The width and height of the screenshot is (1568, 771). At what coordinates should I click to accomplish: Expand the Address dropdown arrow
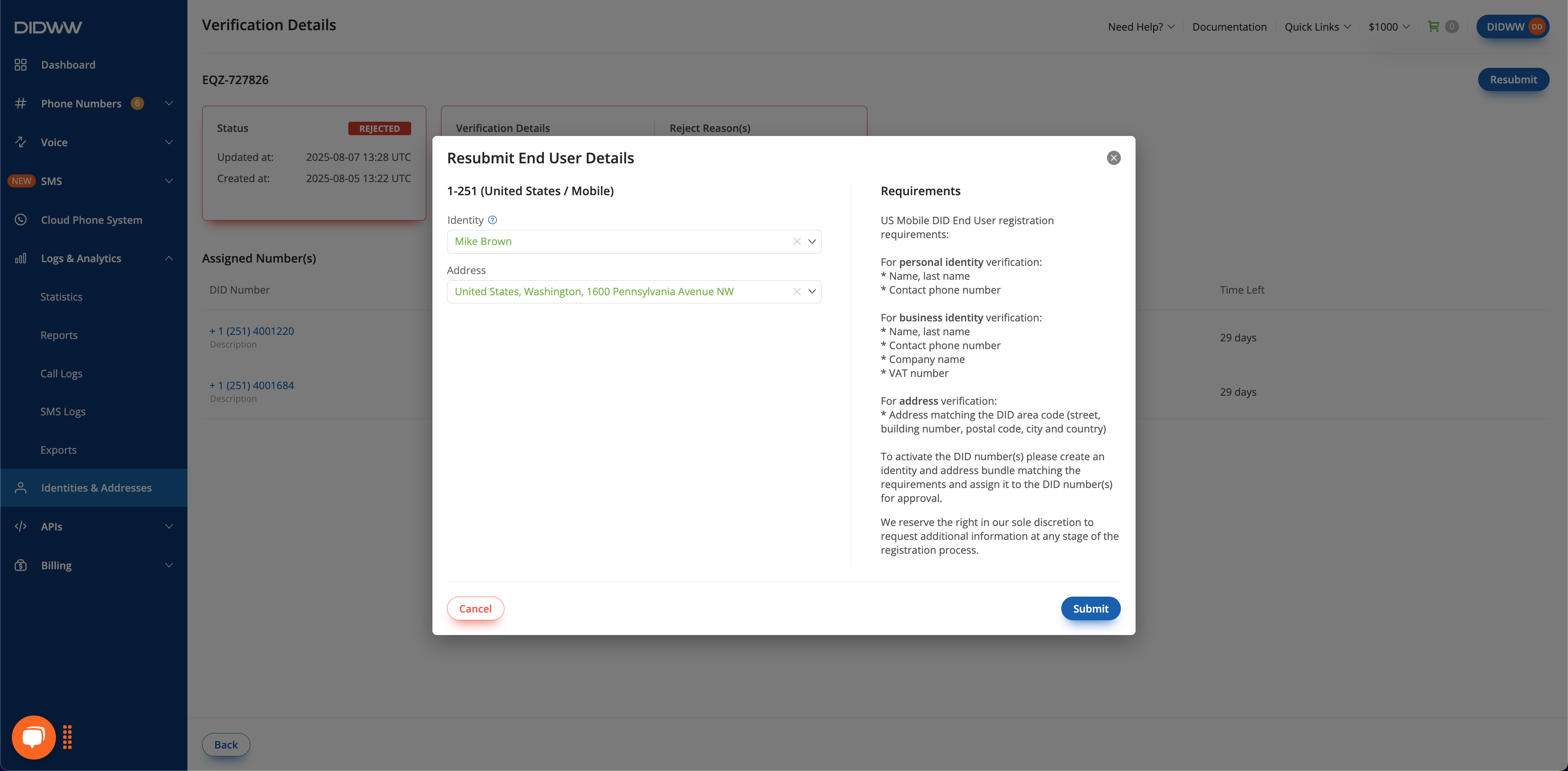[x=811, y=292]
